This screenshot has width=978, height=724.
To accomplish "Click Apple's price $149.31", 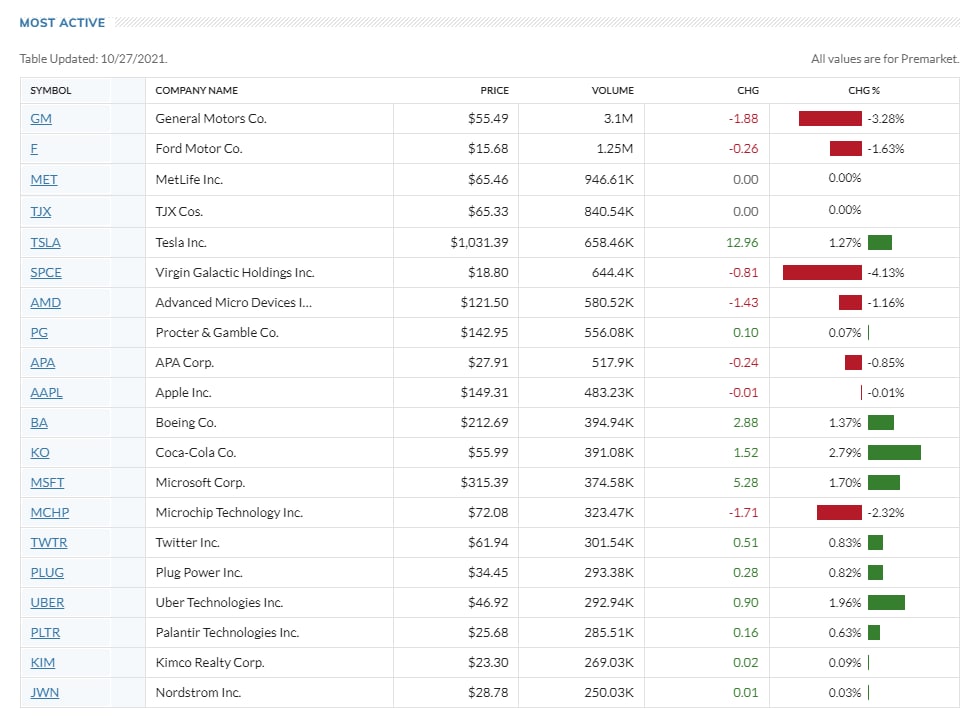I will point(485,392).
